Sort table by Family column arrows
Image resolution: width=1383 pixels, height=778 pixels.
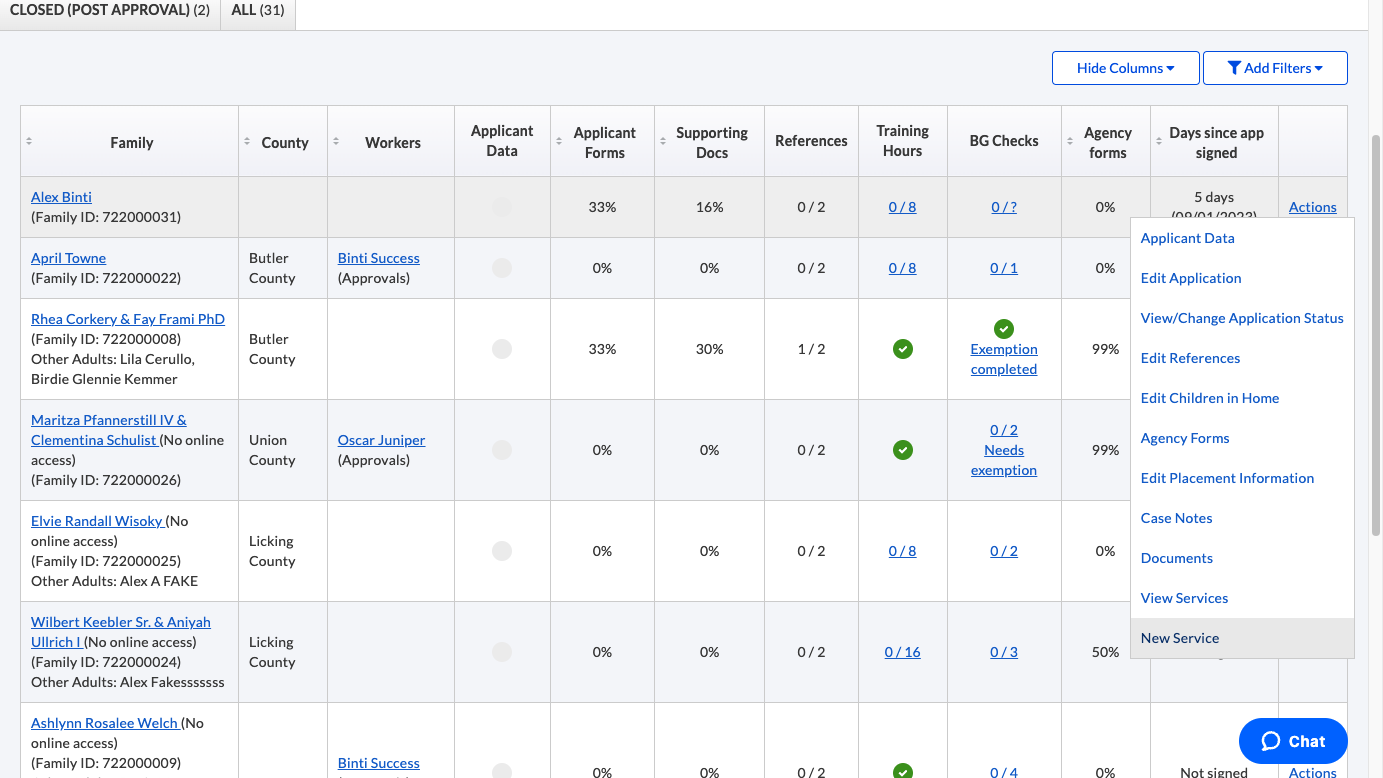coord(29,142)
